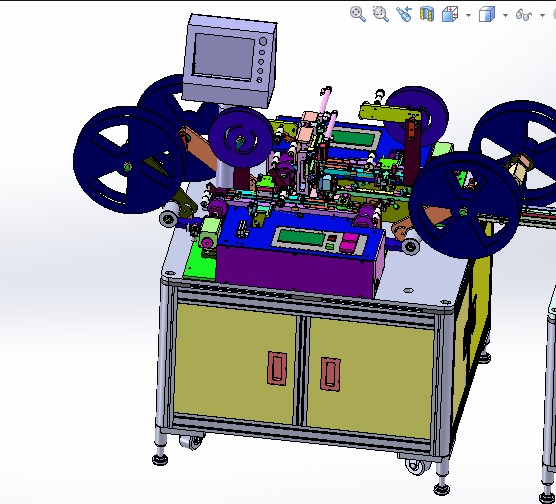Select the left yellow cabinet door
The width and height of the screenshot is (556, 504).
pos(234,363)
